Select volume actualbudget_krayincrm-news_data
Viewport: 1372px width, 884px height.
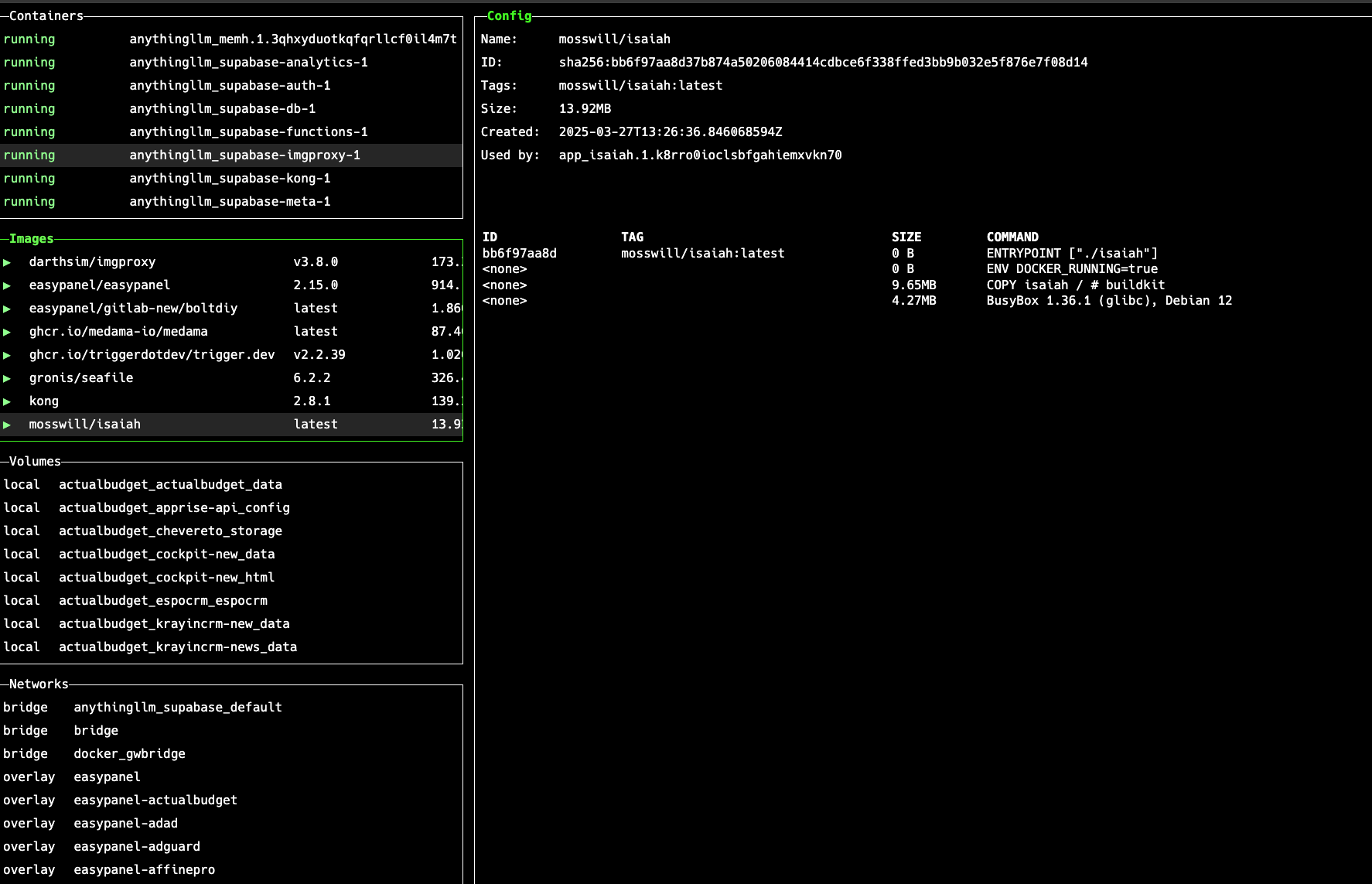click(178, 647)
